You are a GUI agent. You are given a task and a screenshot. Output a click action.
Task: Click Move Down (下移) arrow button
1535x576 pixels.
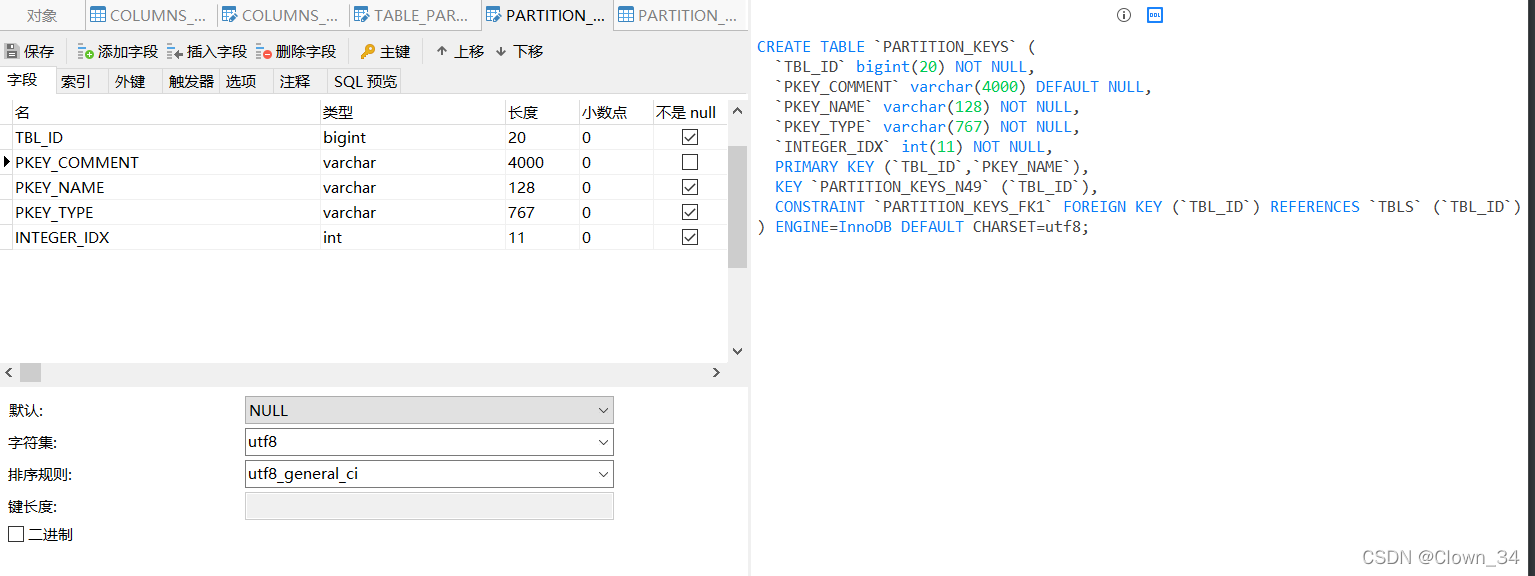[519, 51]
